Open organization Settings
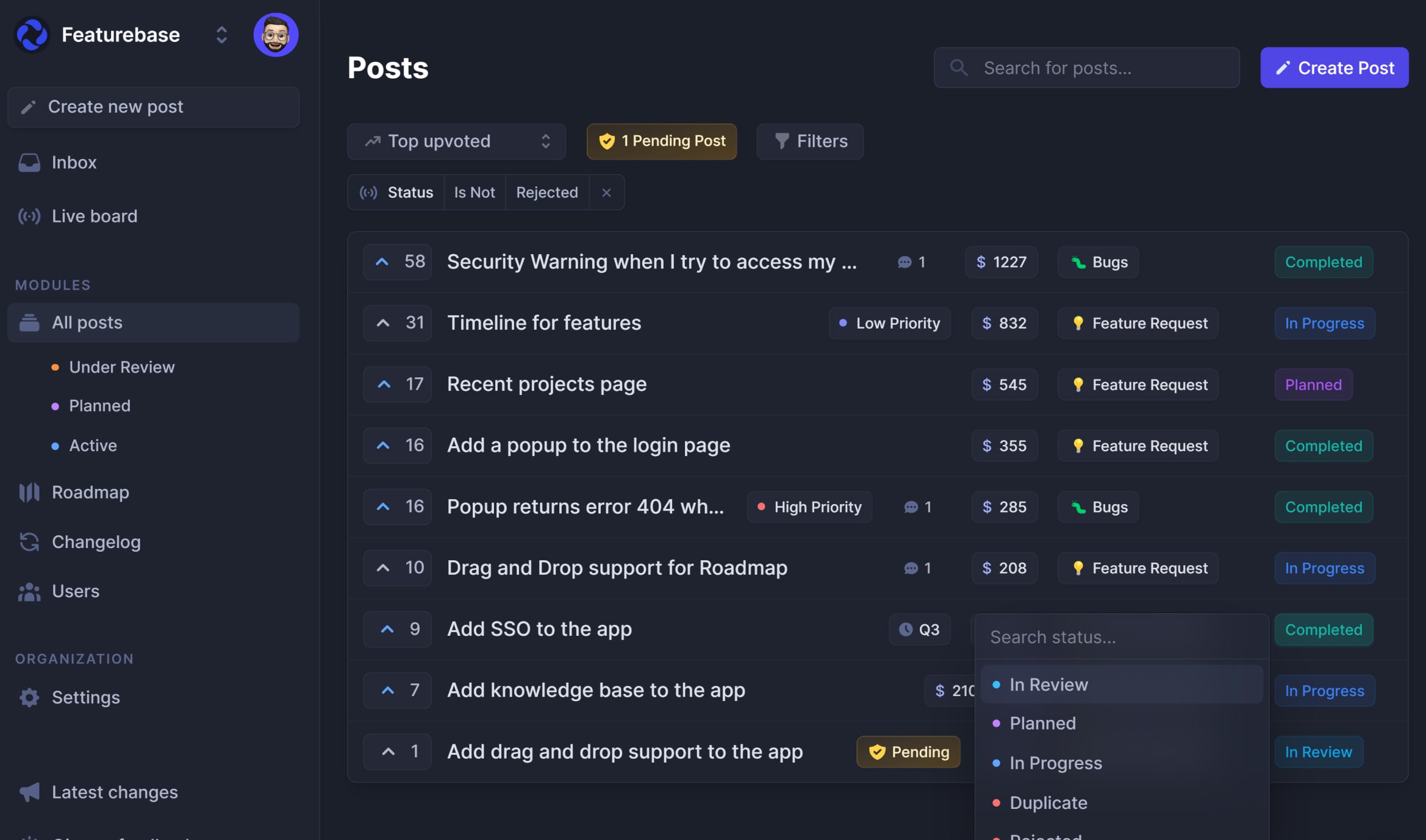1426x840 pixels. [68, 697]
